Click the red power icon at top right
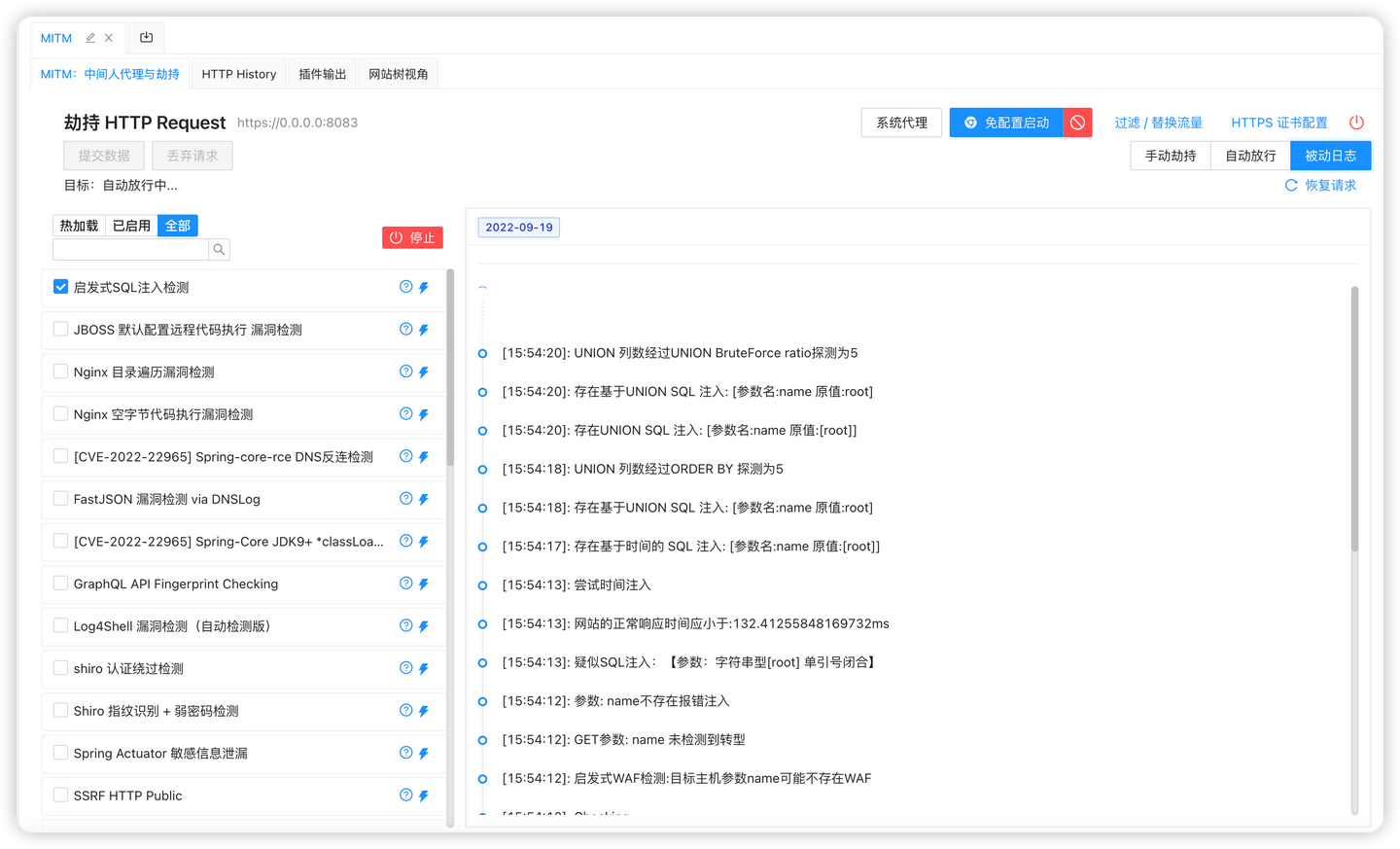1400x849 pixels. (1356, 123)
